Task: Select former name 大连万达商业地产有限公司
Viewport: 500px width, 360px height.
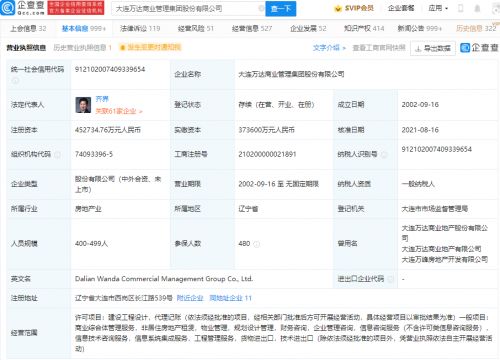Action: pos(441,249)
